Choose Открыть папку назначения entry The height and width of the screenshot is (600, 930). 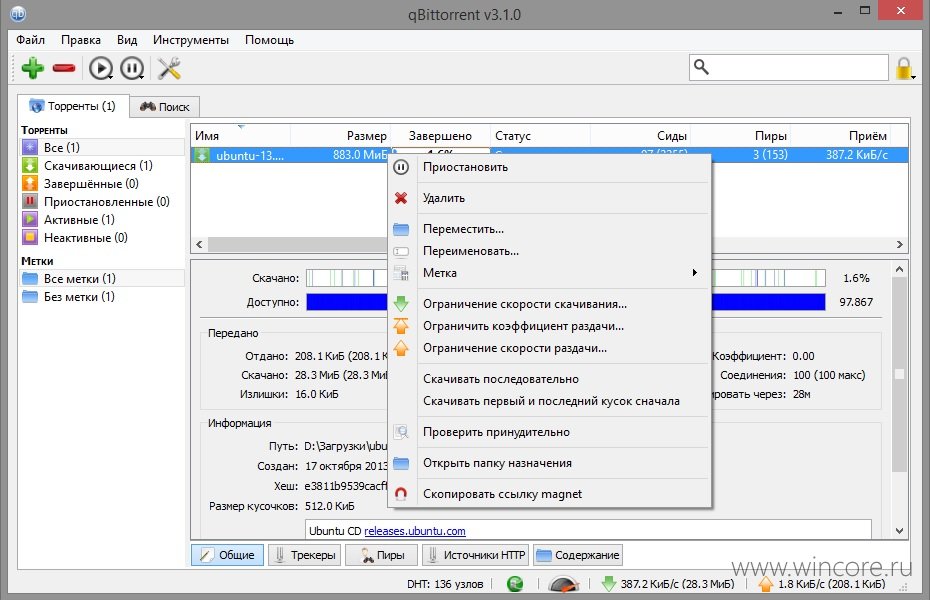click(x=550, y=463)
